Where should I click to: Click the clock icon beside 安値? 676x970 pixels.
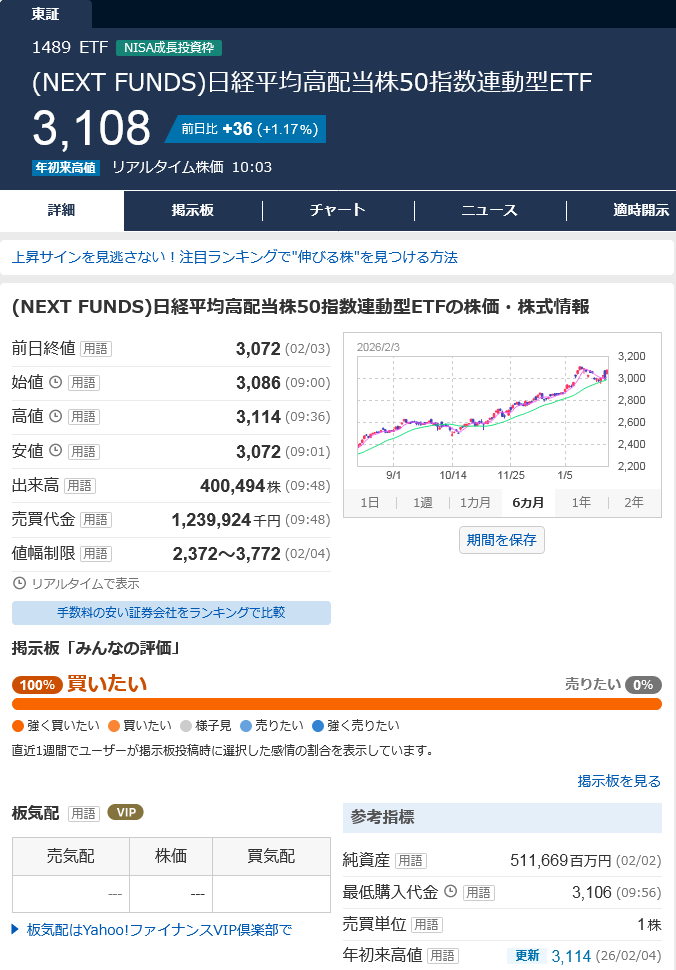tap(56, 451)
